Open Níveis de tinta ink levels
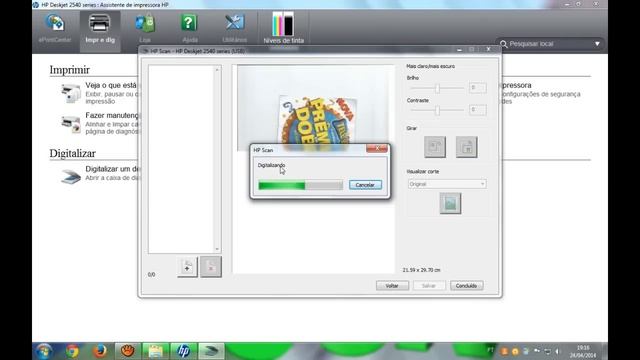The width and height of the screenshot is (640, 360). click(x=283, y=28)
